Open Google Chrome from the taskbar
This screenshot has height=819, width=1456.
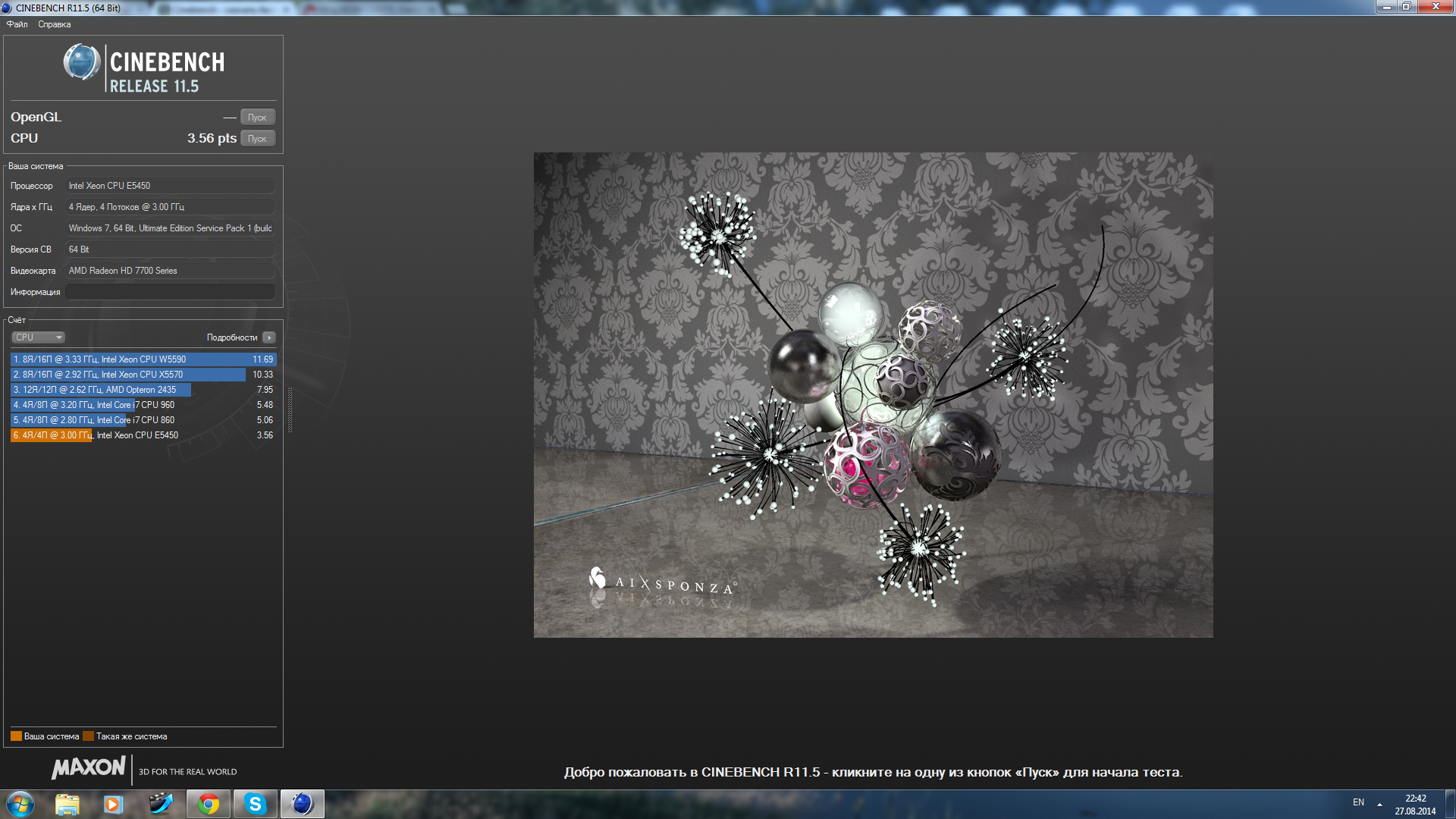pos(209,804)
